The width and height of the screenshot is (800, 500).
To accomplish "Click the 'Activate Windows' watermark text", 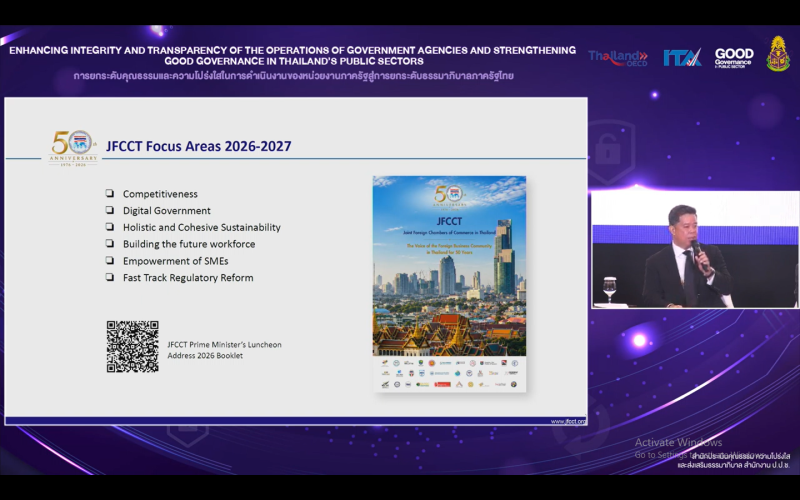I will pos(679,442).
